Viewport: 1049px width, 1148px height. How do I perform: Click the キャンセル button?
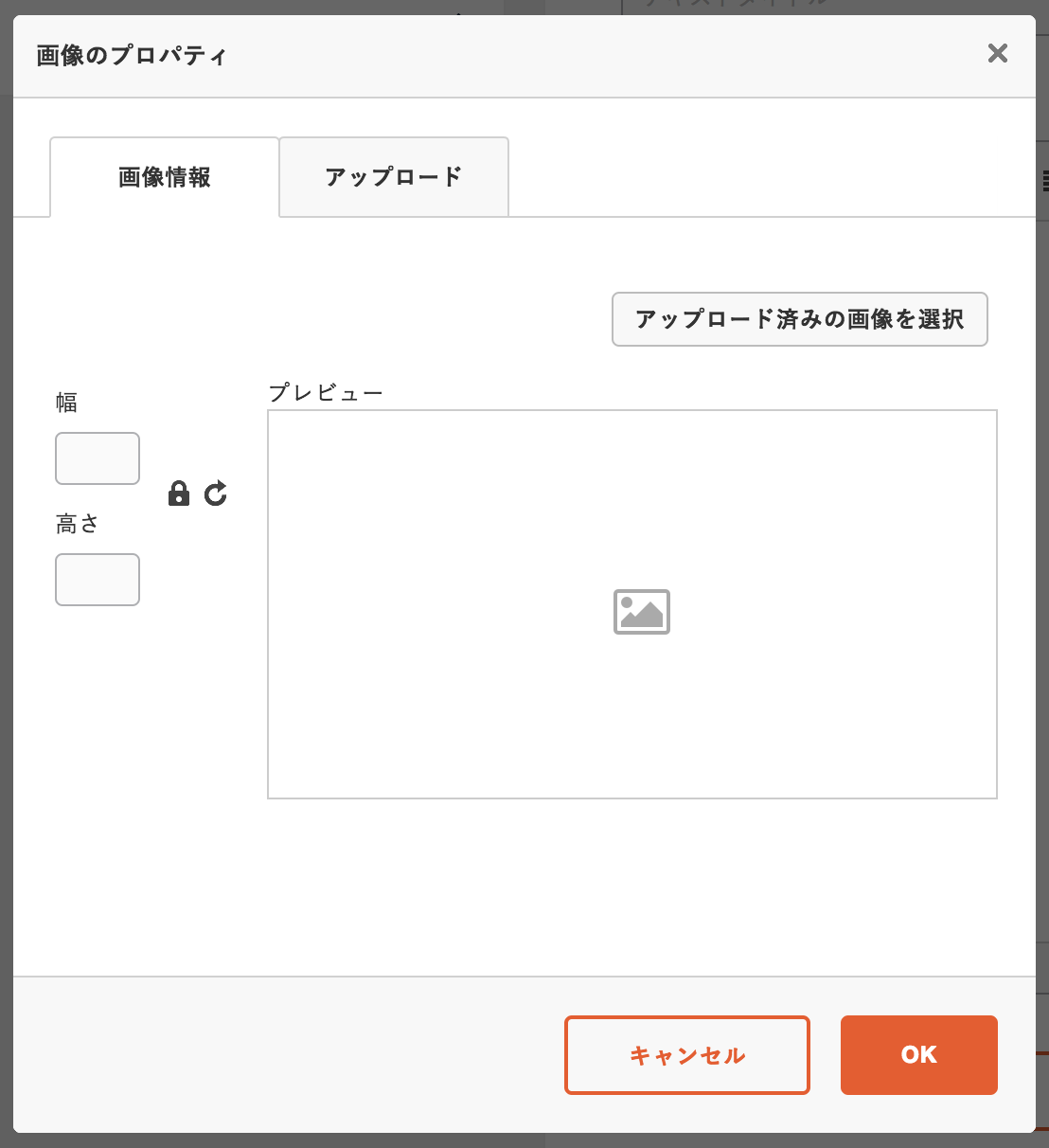click(x=687, y=1055)
